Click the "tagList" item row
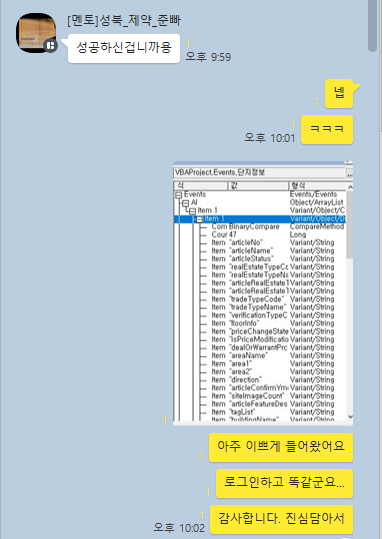382x539 pixels. coord(273,412)
